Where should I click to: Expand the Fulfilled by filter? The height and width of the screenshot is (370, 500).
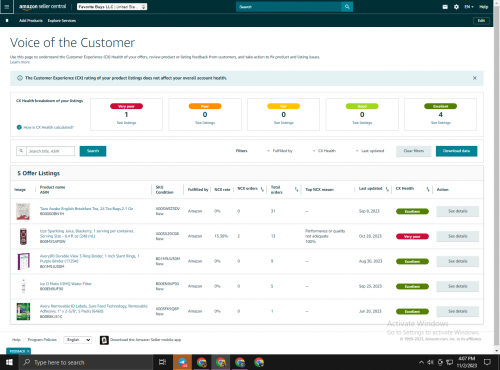click(280, 151)
